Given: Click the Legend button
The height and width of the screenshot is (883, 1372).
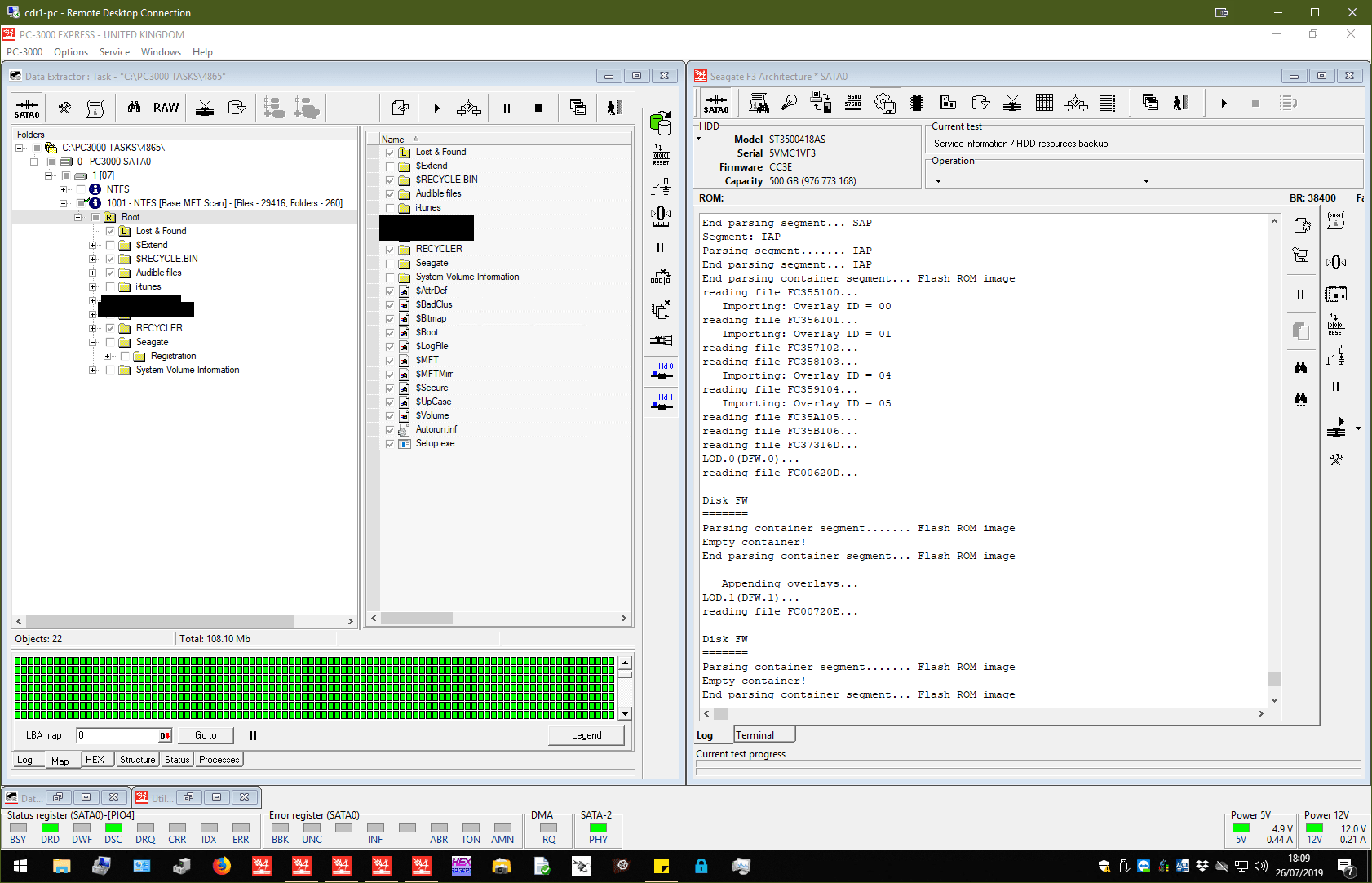Looking at the screenshot, I should [x=586, y=735].
